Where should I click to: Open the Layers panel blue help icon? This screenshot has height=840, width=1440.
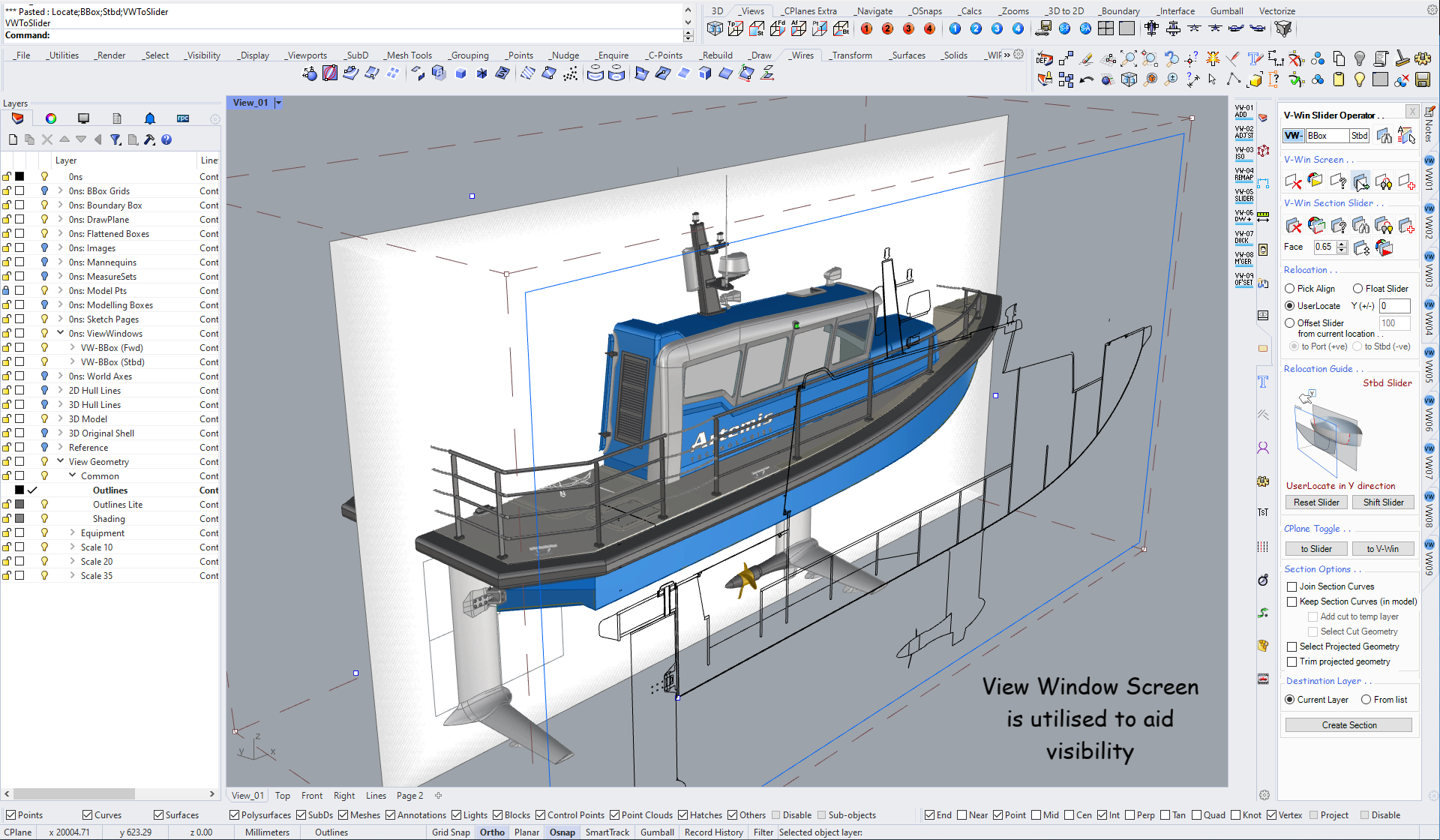point(166,139)
